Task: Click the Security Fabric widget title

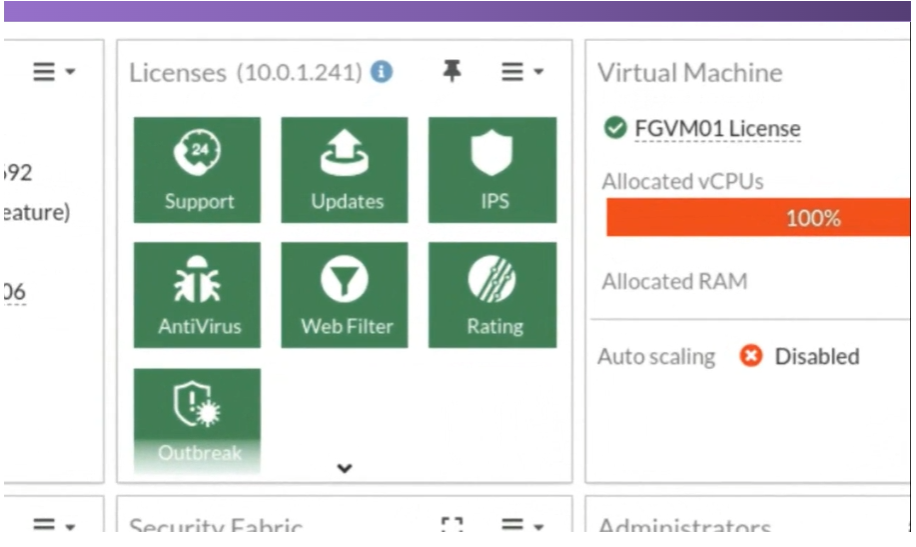Action: 216,524
